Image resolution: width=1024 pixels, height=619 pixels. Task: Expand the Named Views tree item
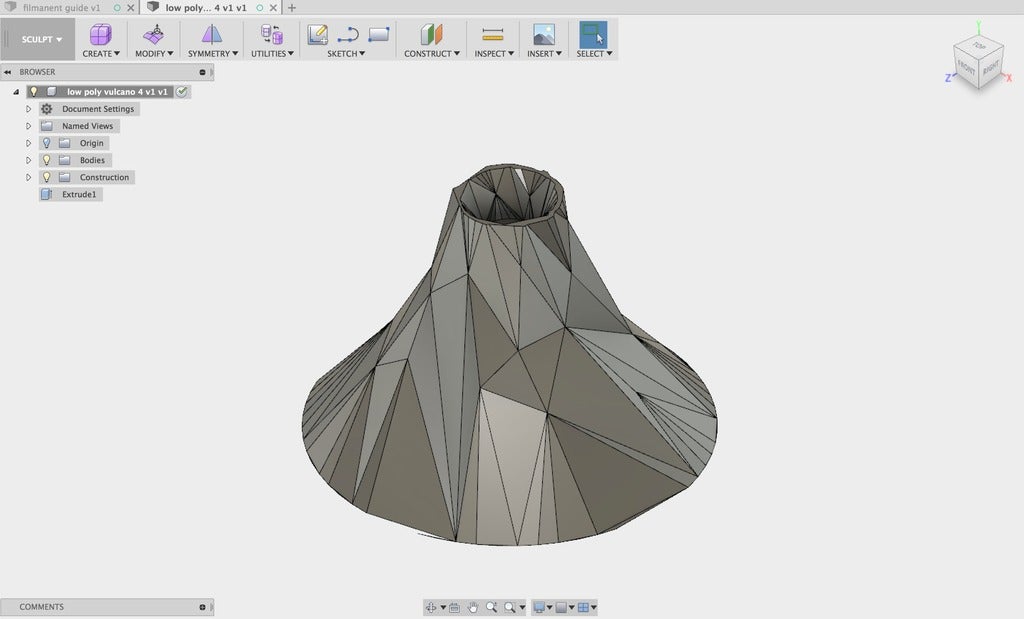point(28,126)
